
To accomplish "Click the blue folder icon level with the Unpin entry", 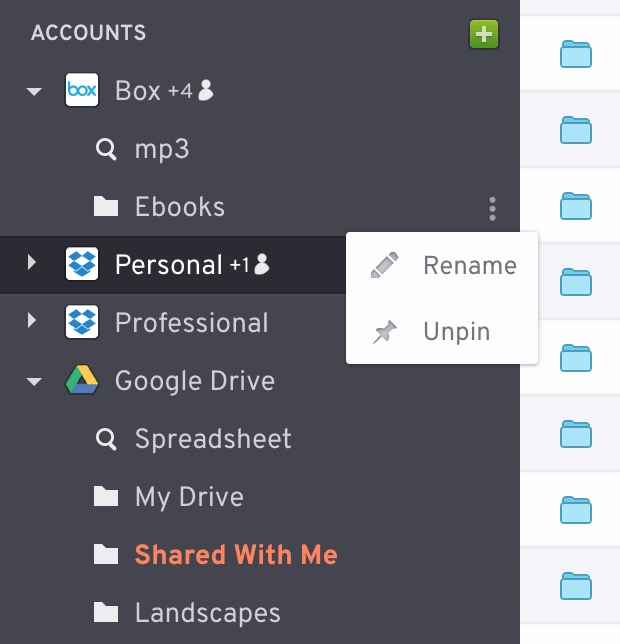I will pyautogui.click(x=576, y=358).
